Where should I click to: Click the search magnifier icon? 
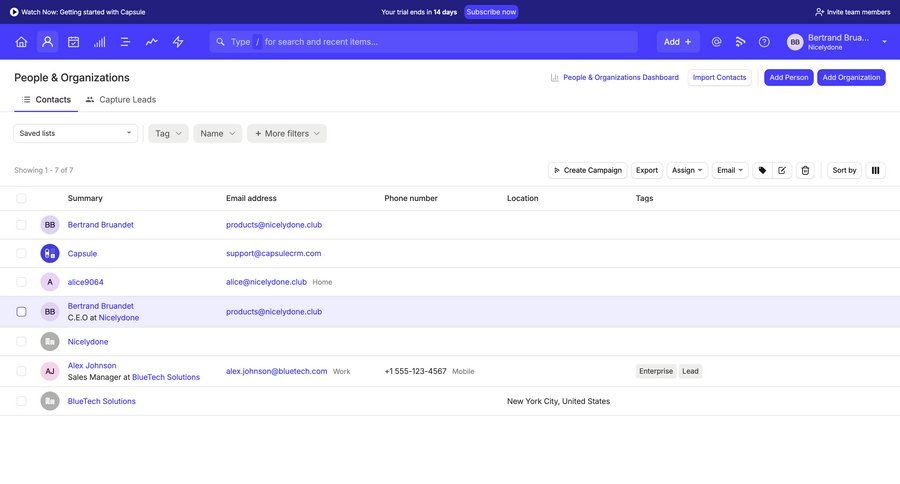pos(220,42)
